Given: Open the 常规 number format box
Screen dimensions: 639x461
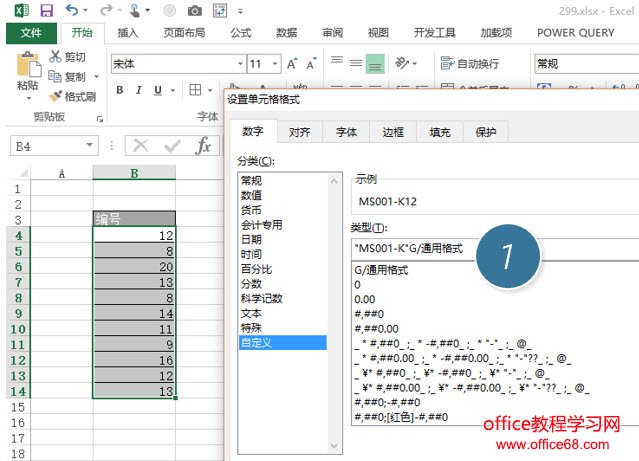Looking at the screenshot, I should click(x=586, y=64).
